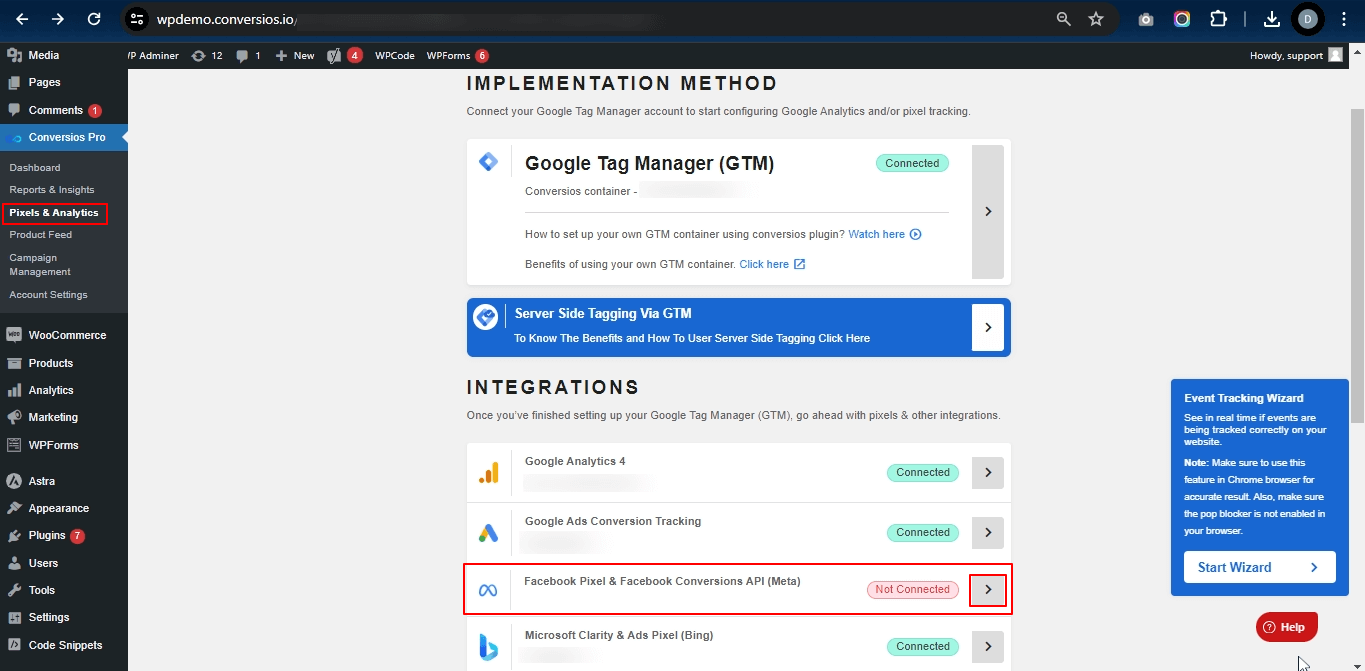Click the Server Side Tagging icon

pos(487,317)
